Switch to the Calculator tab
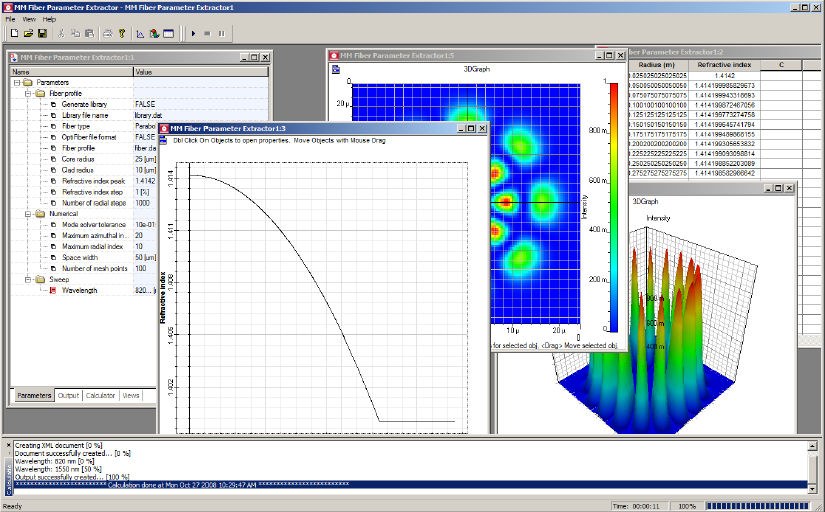Viewport: 825px width, 512px height. pos(100,395)
